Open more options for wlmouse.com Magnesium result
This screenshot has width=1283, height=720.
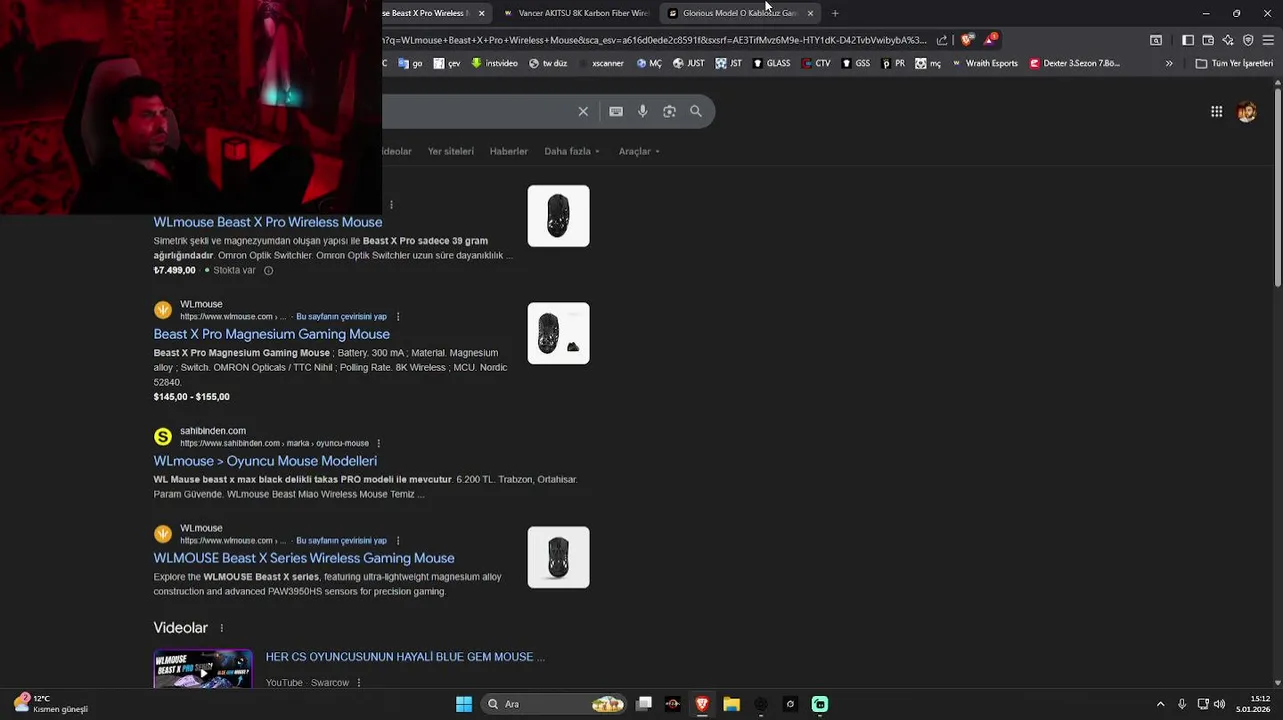tap(398, 317)
